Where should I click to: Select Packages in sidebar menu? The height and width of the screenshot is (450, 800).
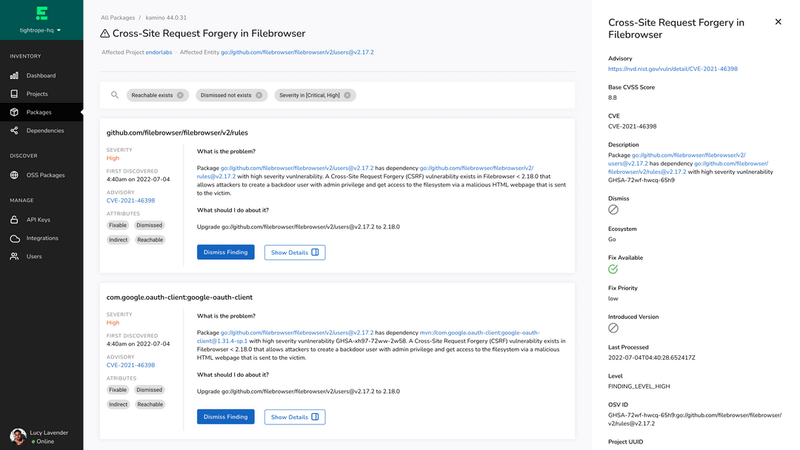(39, 112)
